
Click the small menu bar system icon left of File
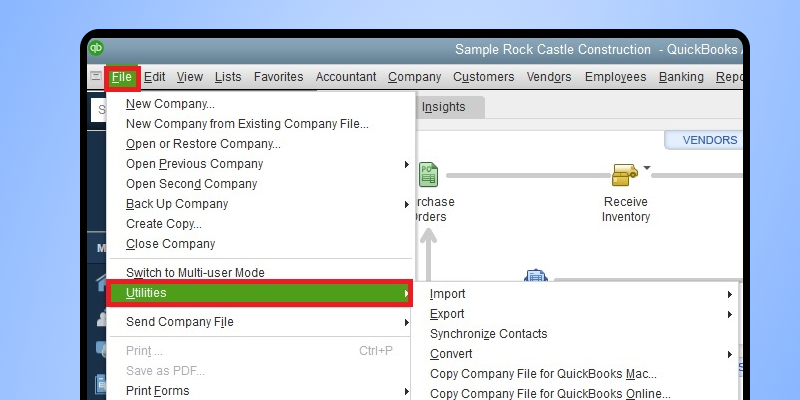point(96,77)
